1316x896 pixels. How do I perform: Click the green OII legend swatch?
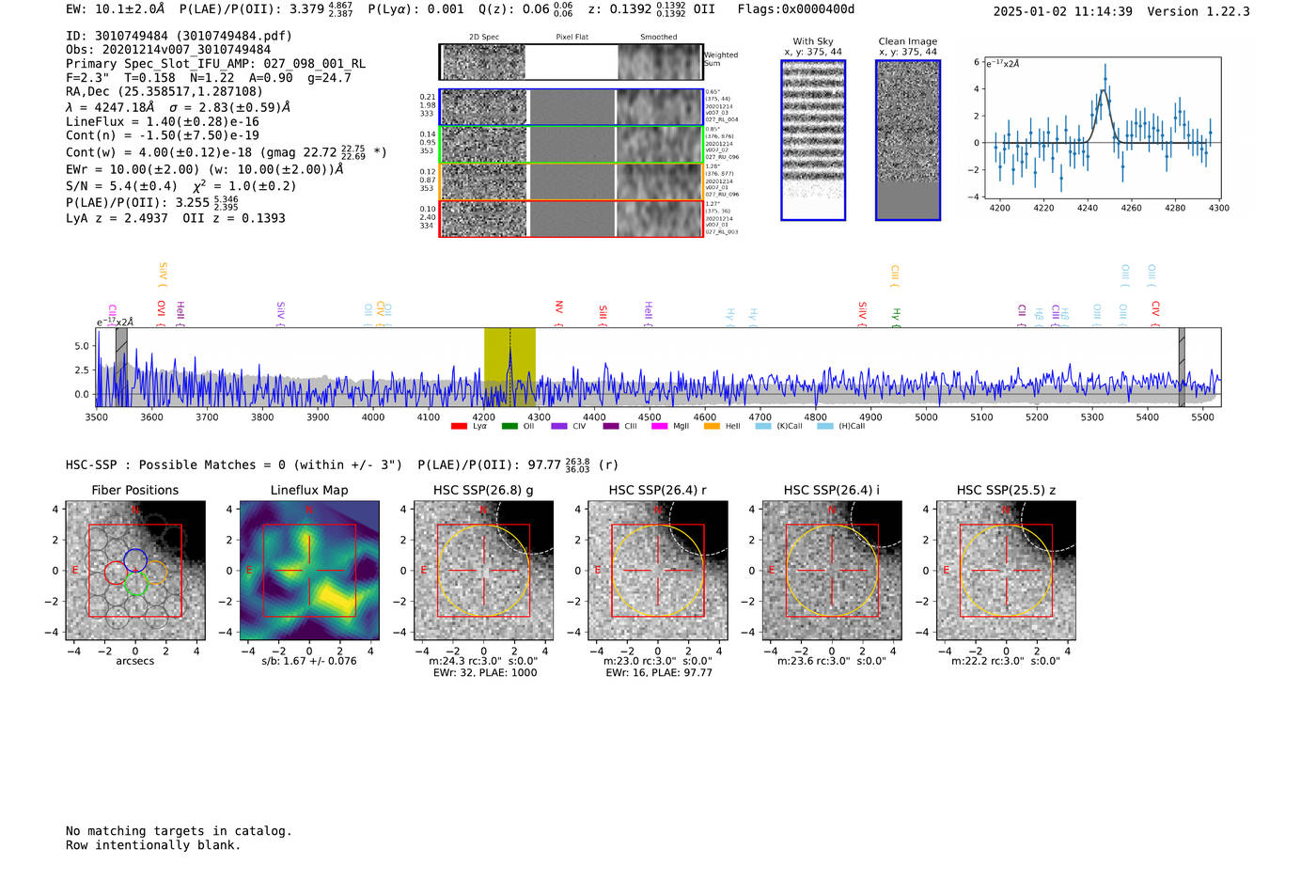pos(509,427)
